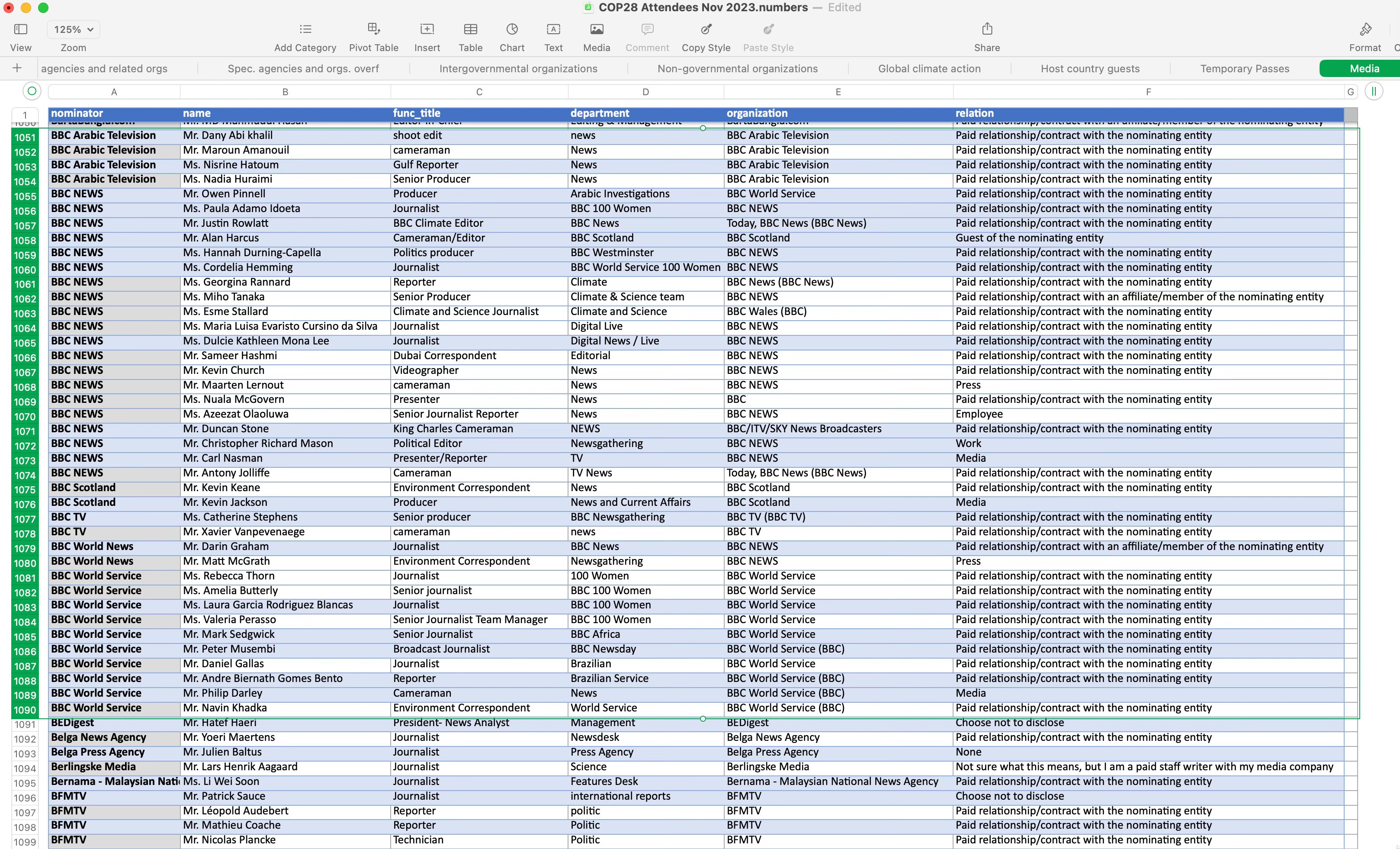Click the Copy Style icon
This screenshot has width=1400, height=849.
point(706,29)
